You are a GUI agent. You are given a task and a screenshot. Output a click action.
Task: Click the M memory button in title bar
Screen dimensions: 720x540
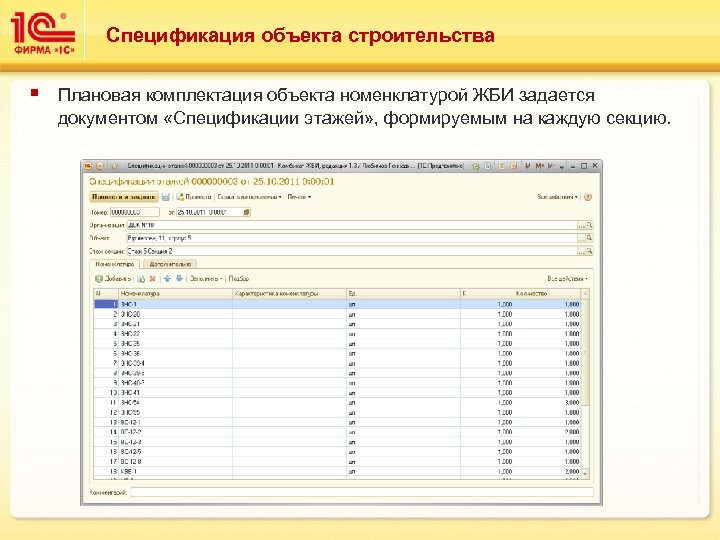(x=528, y=166)
